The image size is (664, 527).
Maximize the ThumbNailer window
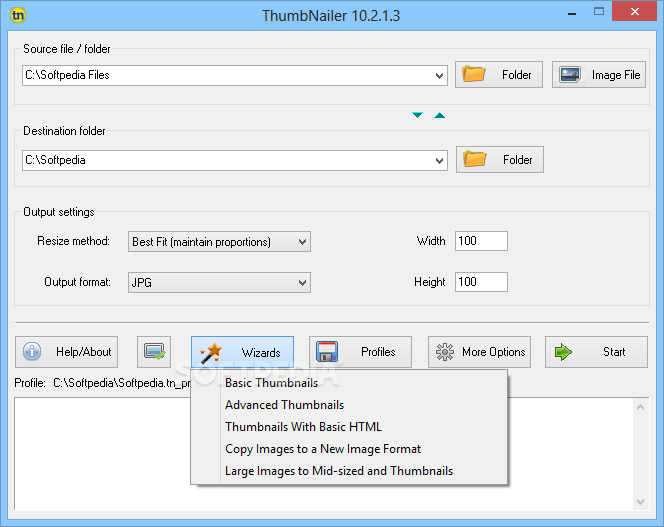599,12
